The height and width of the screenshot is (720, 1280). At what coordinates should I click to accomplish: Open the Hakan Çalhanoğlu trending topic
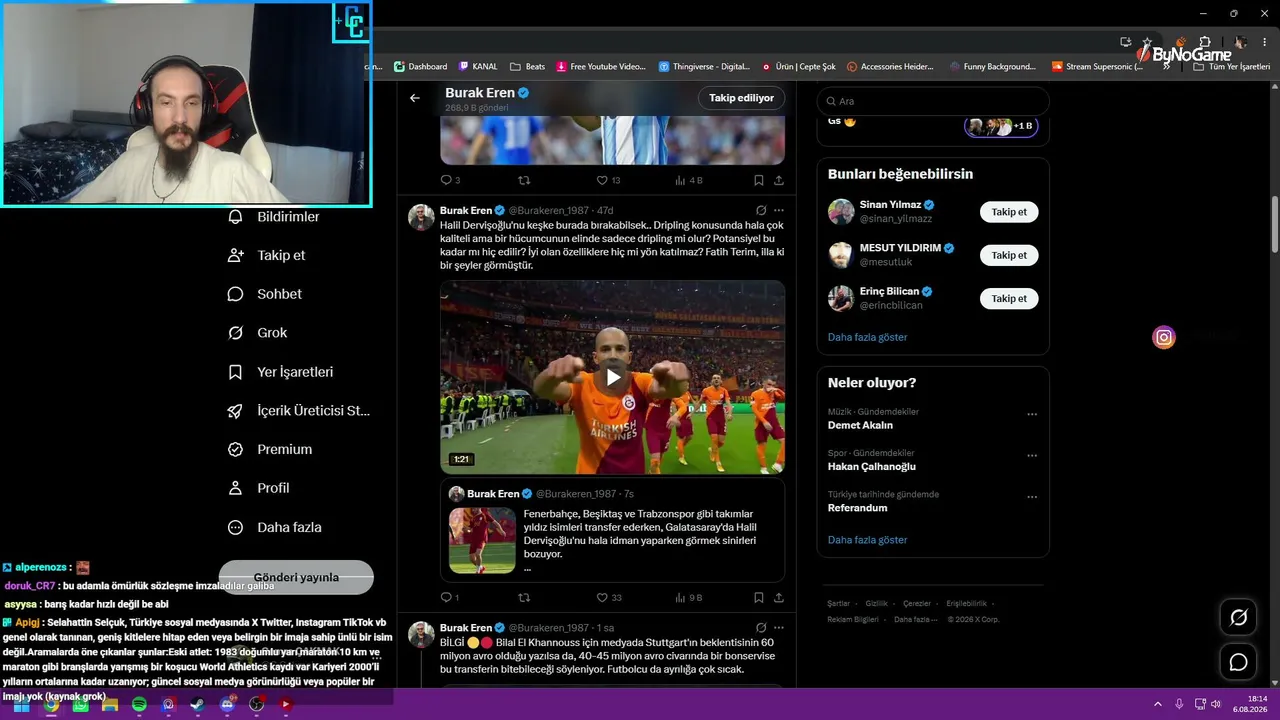coord(871,466)
